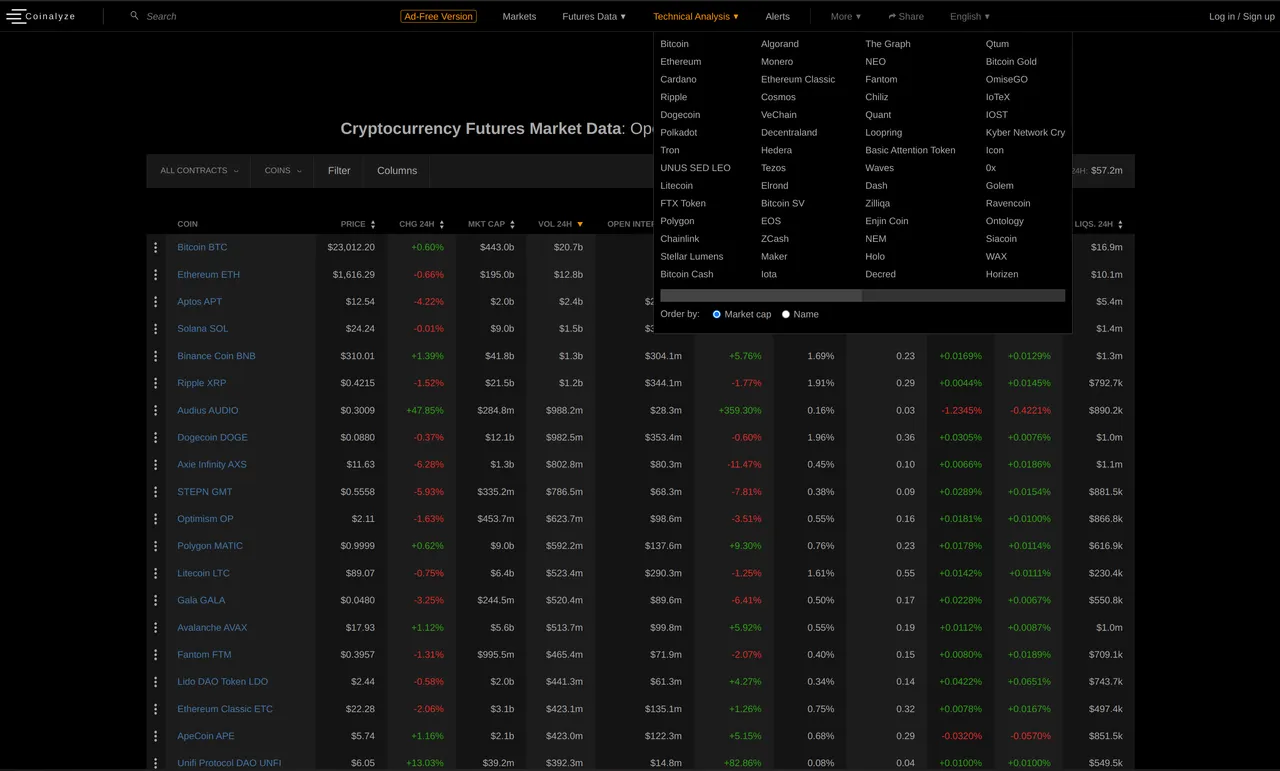Open row options menu for Ripple XRP
The image size is (1280, 771).
tap(156, 383)
